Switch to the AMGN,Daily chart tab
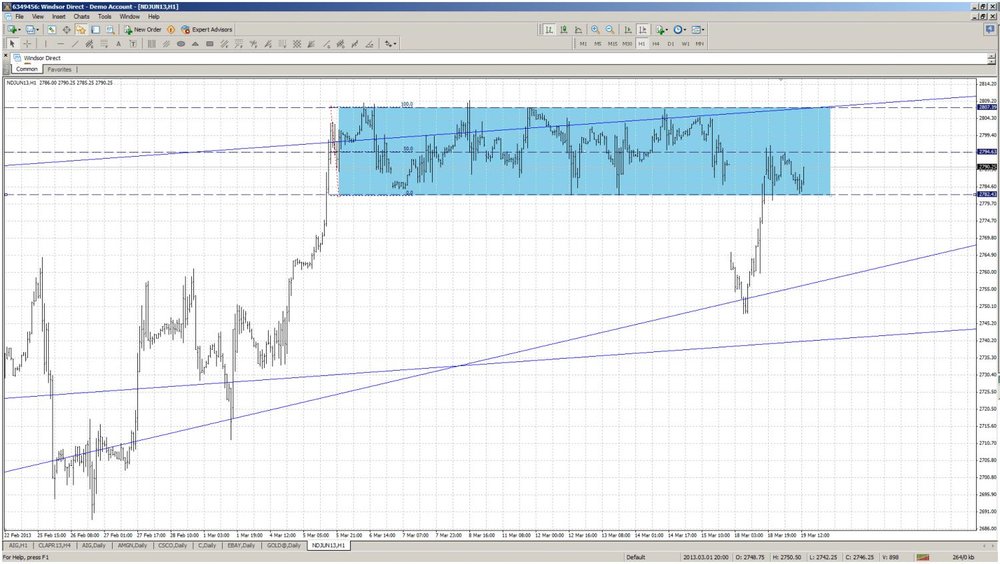The width and height of the screenshot is (1000, 564). (133, 546)
